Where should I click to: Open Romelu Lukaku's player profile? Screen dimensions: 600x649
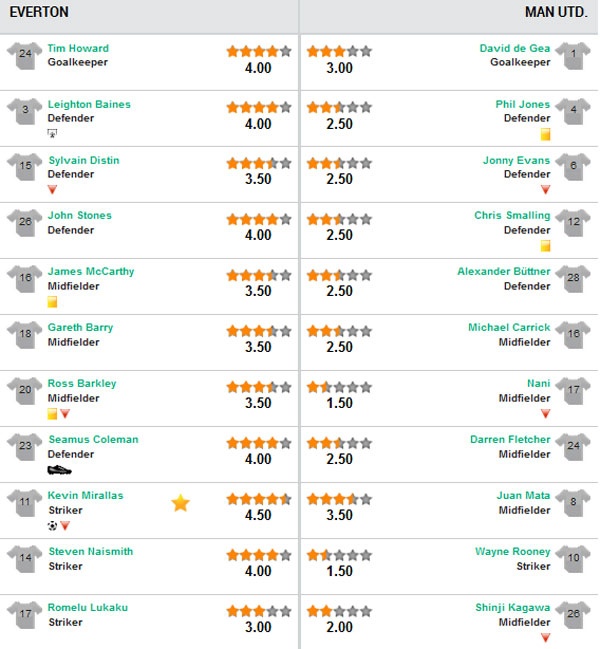click(88, 607)
